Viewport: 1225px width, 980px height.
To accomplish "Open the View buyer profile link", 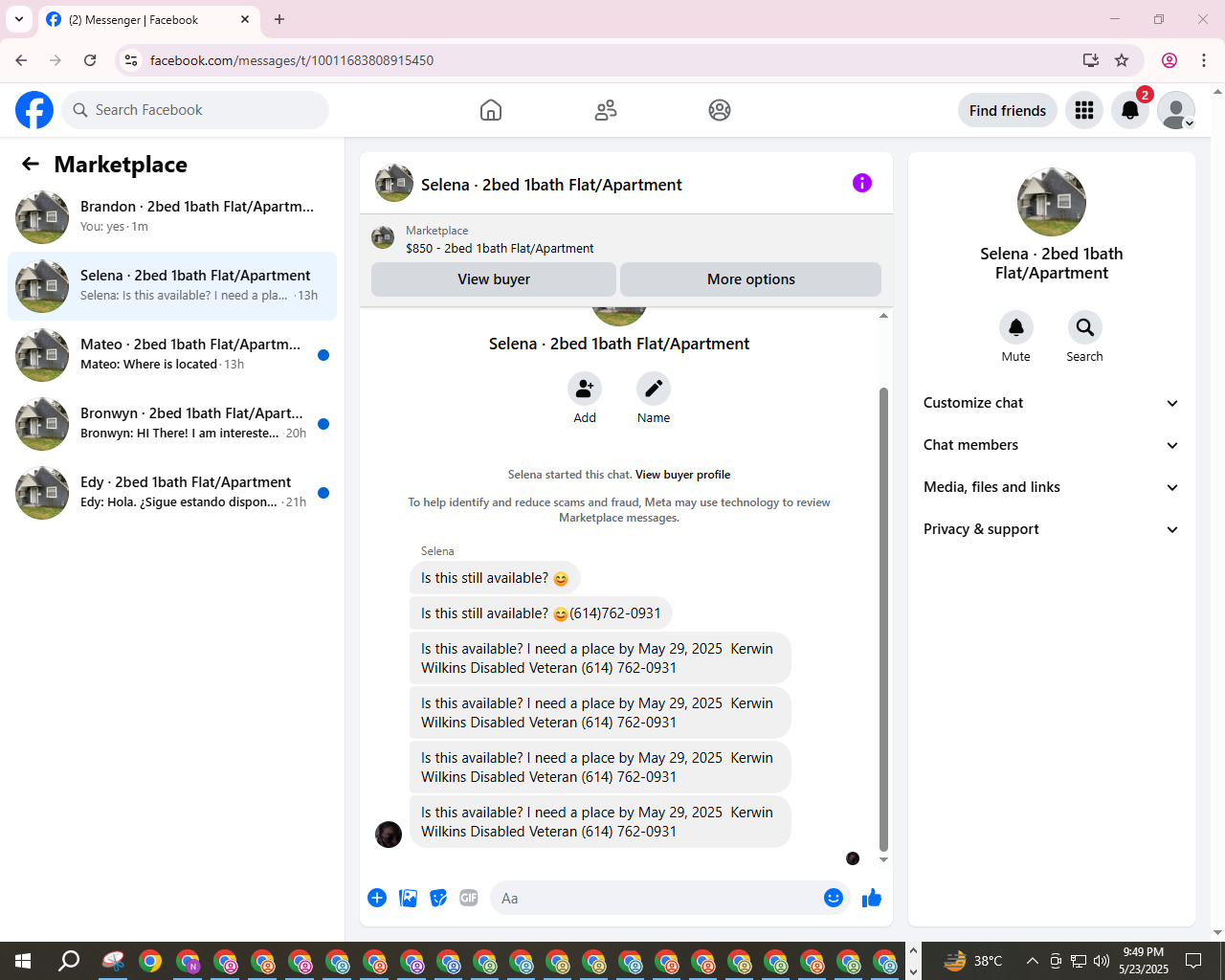I will (x=682, y=475).
